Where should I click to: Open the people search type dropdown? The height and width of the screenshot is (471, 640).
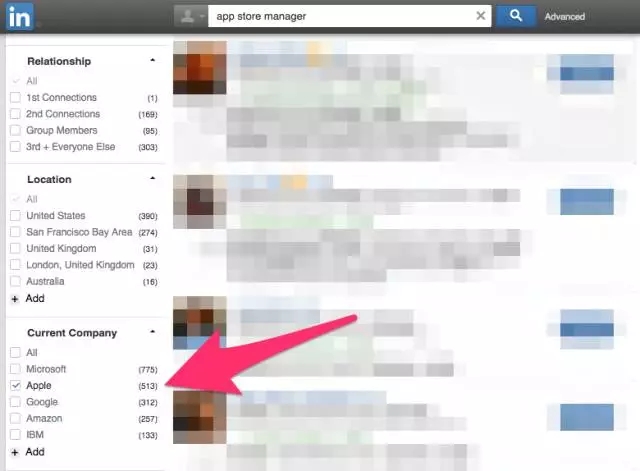click(190, 16)
